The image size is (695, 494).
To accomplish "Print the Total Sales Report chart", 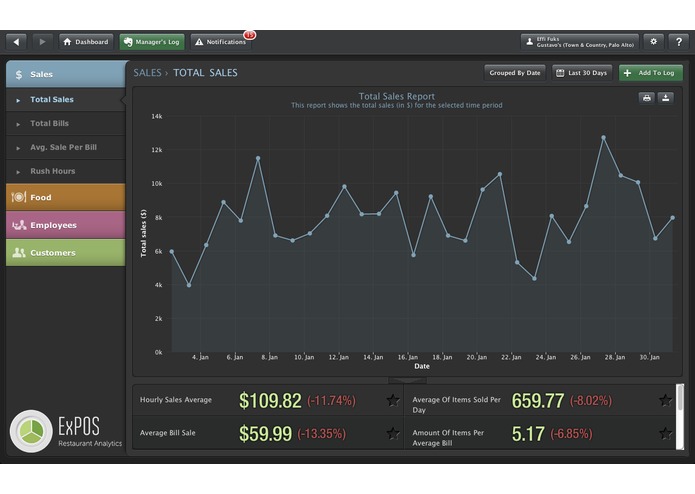I will [x=647, y=98].
